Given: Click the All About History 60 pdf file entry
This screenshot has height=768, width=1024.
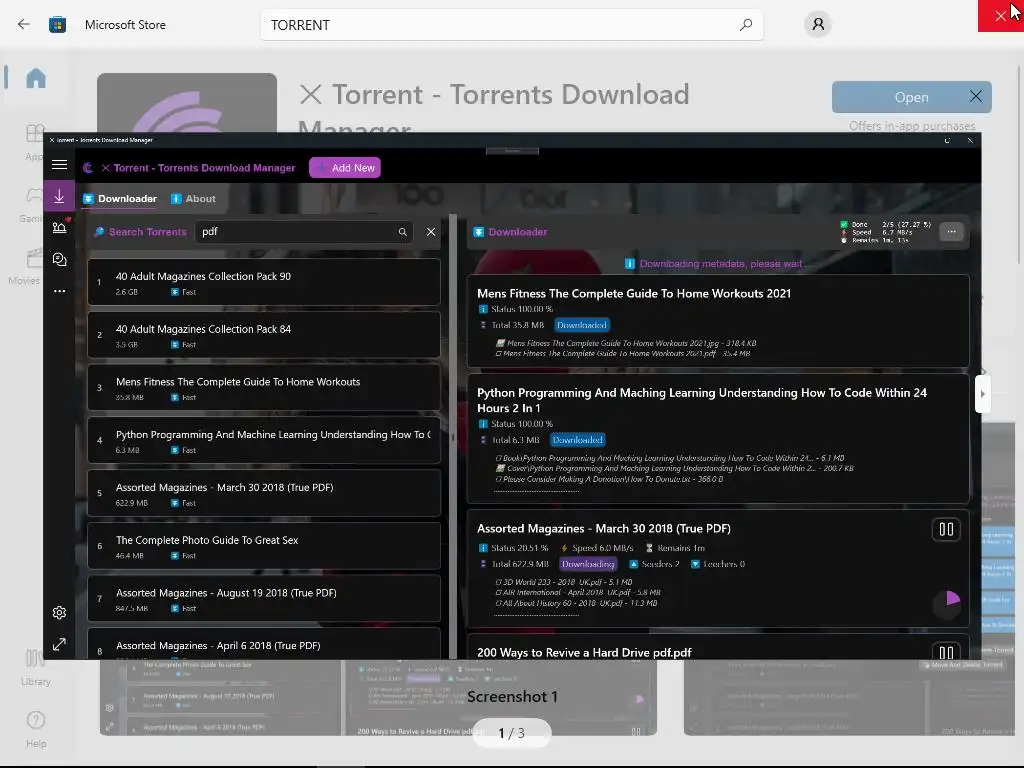Looking at the screenshot, I should tap(576, 603).
